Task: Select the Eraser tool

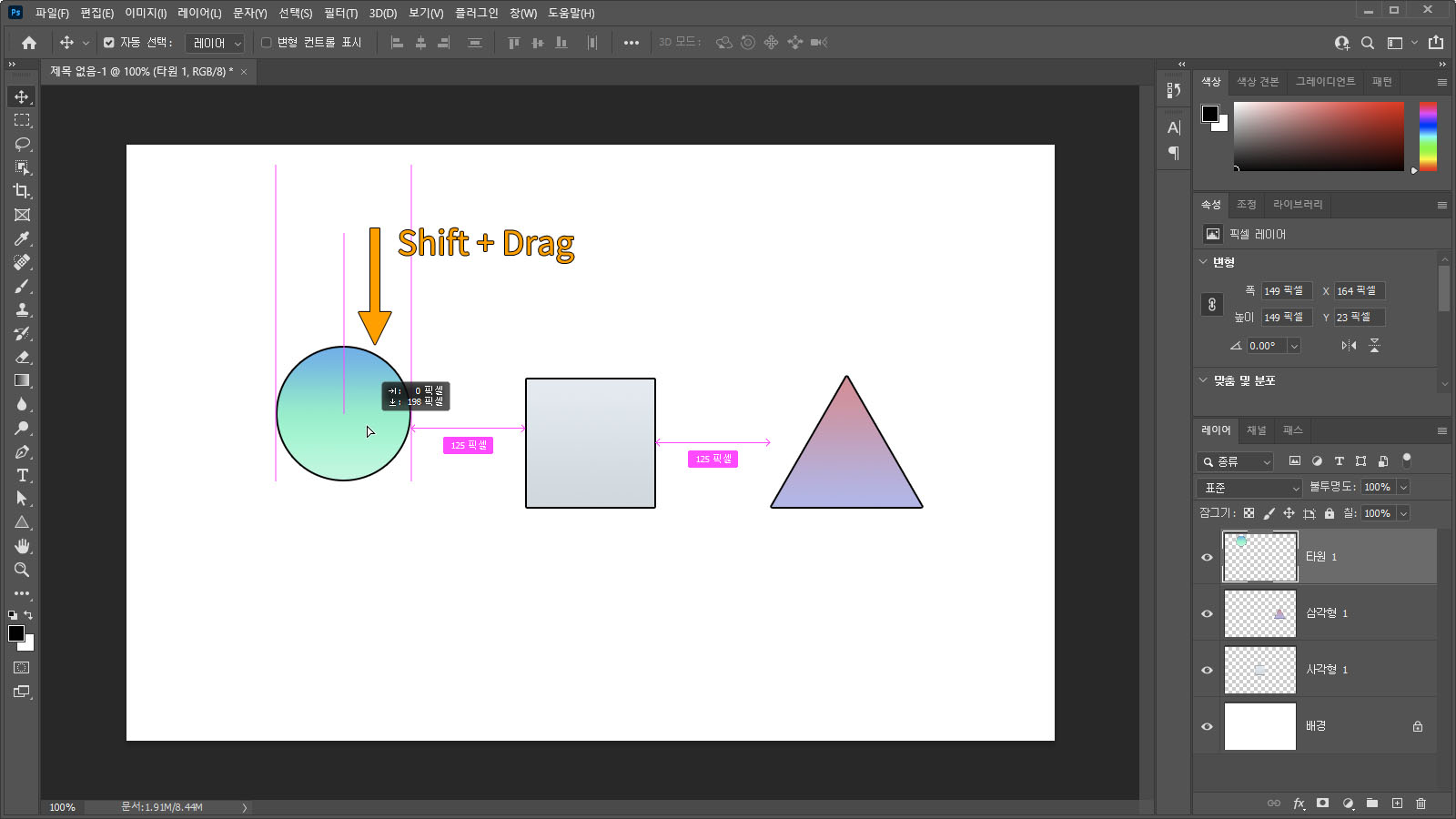Action: coord(22,357)
